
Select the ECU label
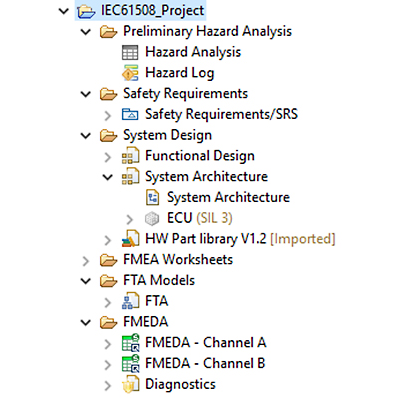tap(180, 218)
